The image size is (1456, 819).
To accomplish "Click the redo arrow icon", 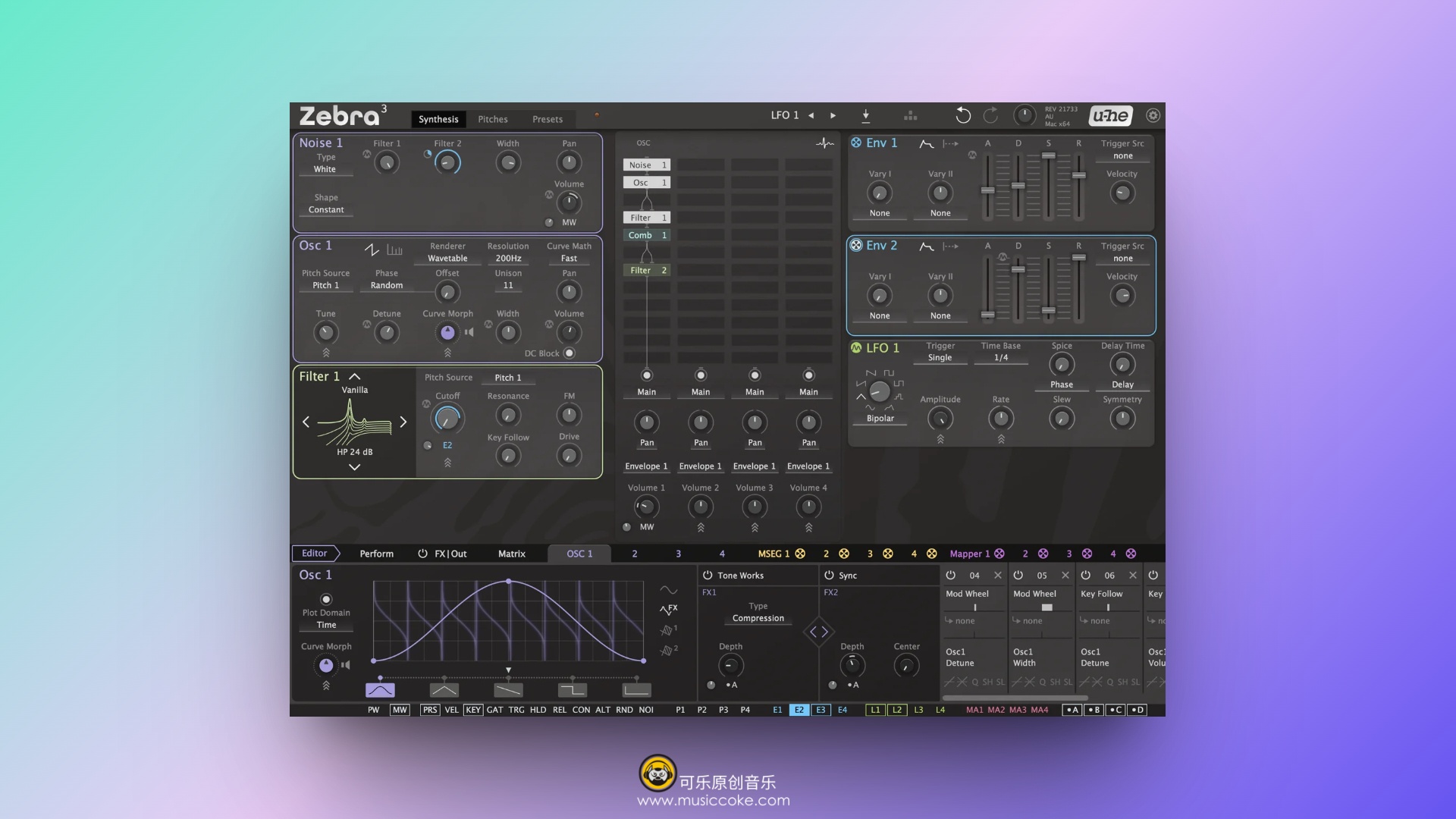I will (990, 115).
